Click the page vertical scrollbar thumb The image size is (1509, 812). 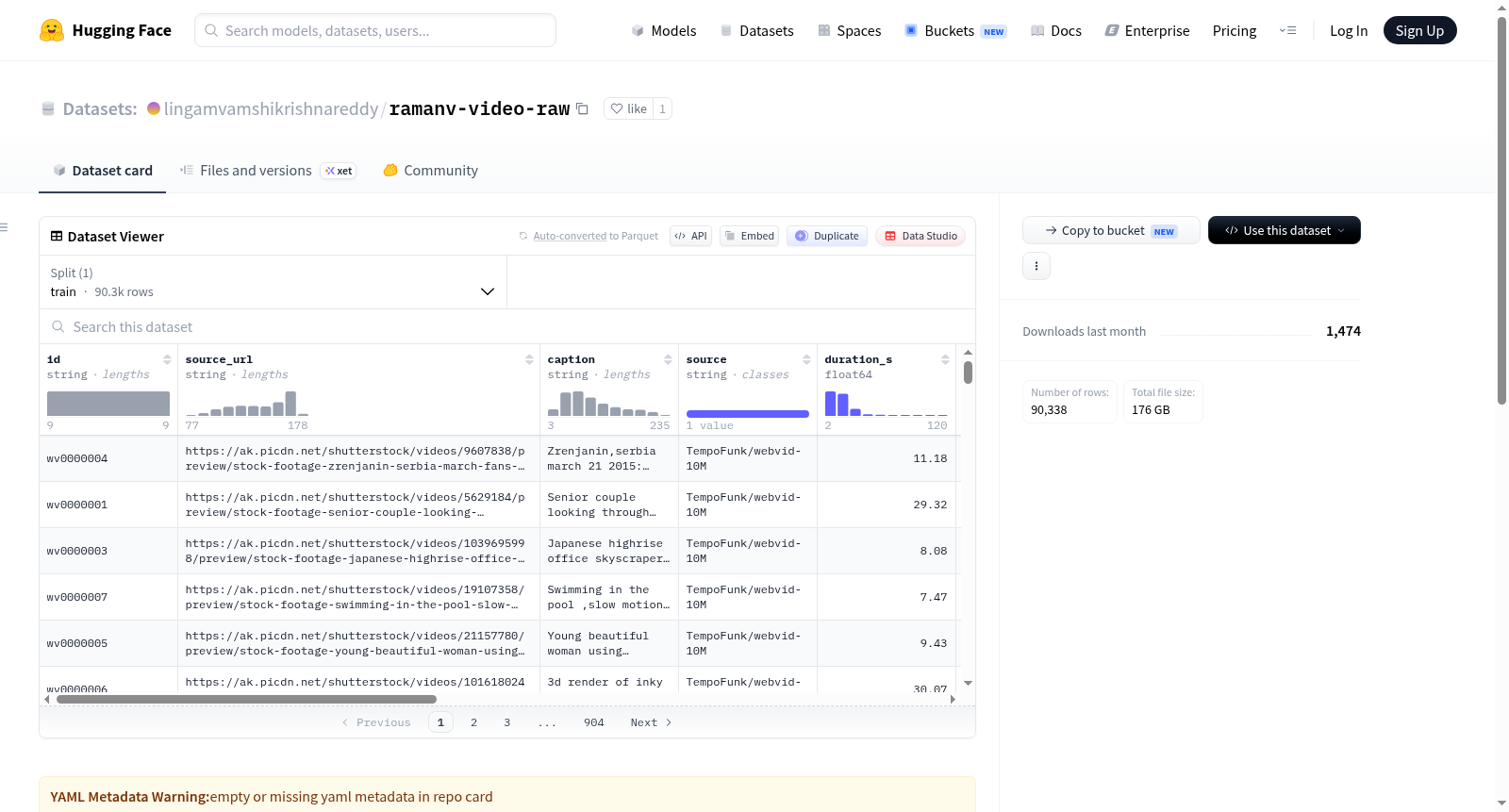(x=1501, y=209)
